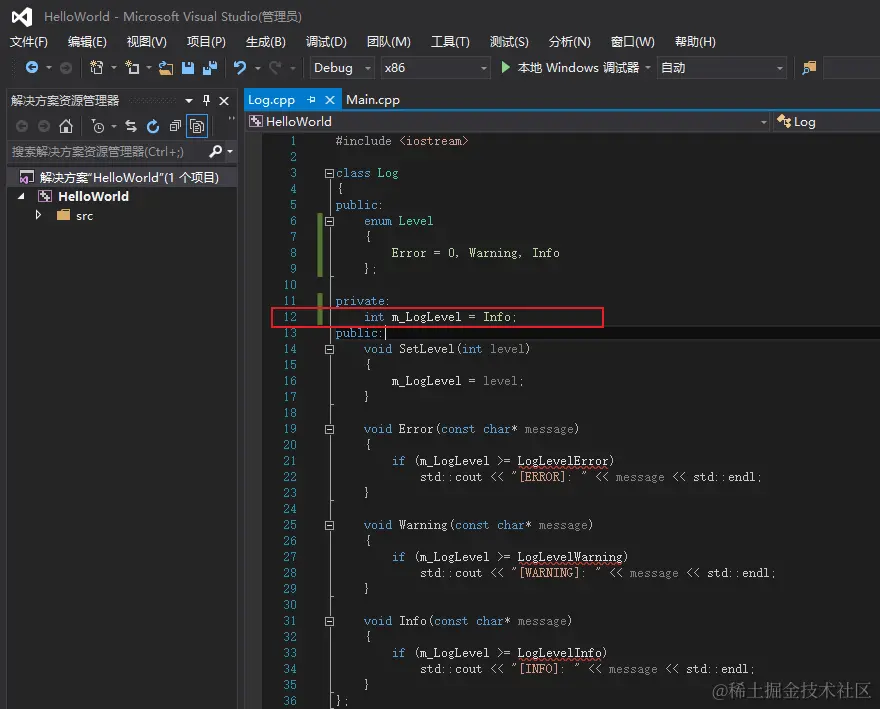The width and height of the screenshot is (880, 709).
Task: Click toolbar overflow chevrons in Solution Explorer
Action: [231, 119]
